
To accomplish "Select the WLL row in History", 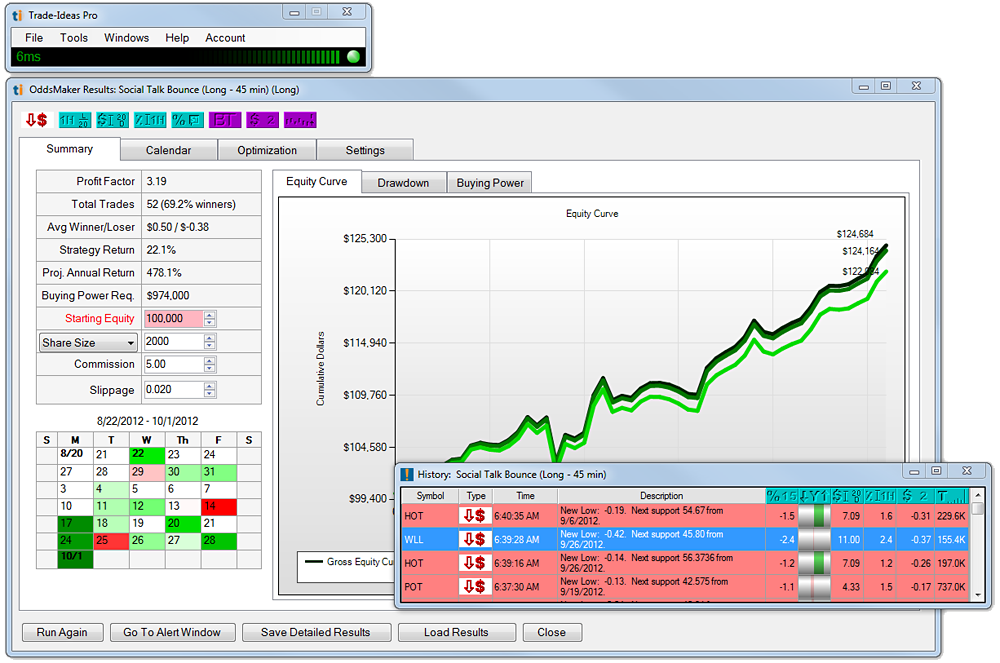I will (x=685, y=539).
